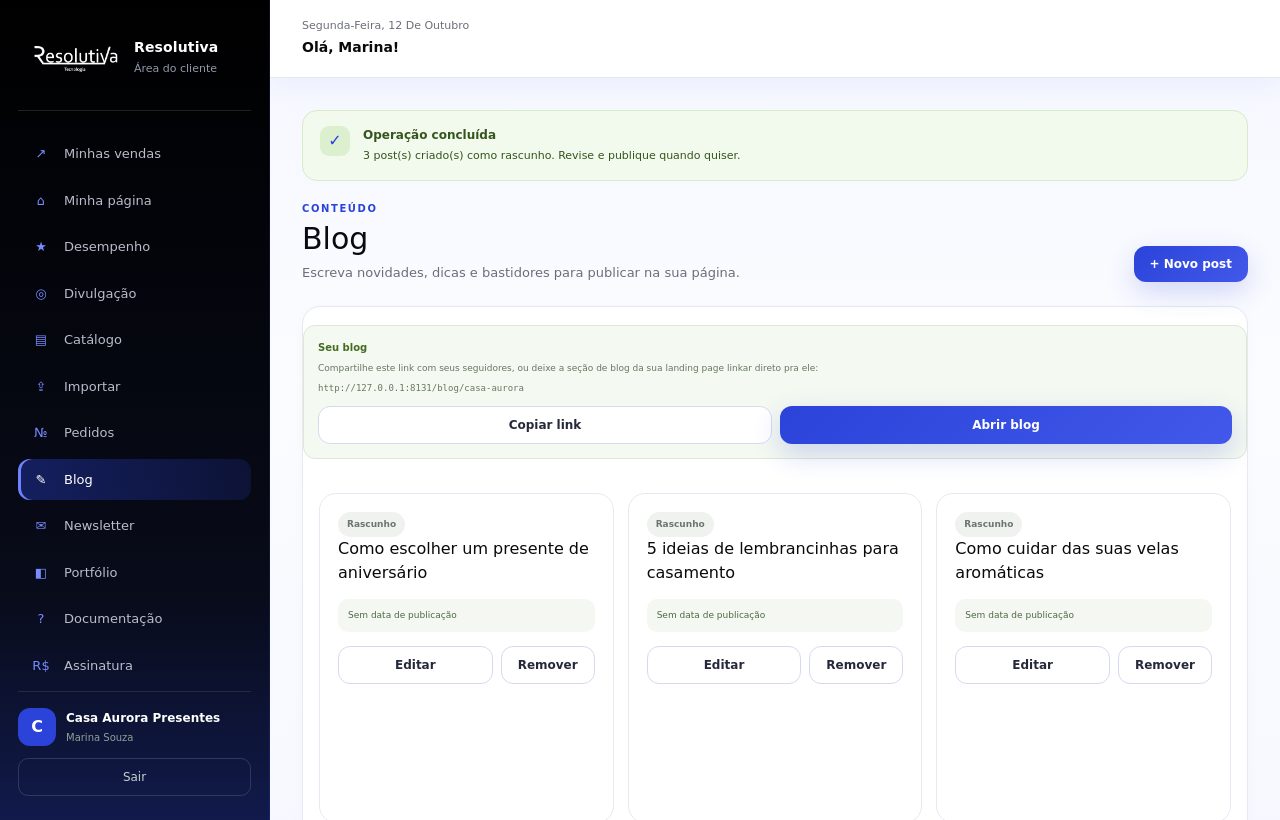Open Minhas vendas section

(134, 154)
